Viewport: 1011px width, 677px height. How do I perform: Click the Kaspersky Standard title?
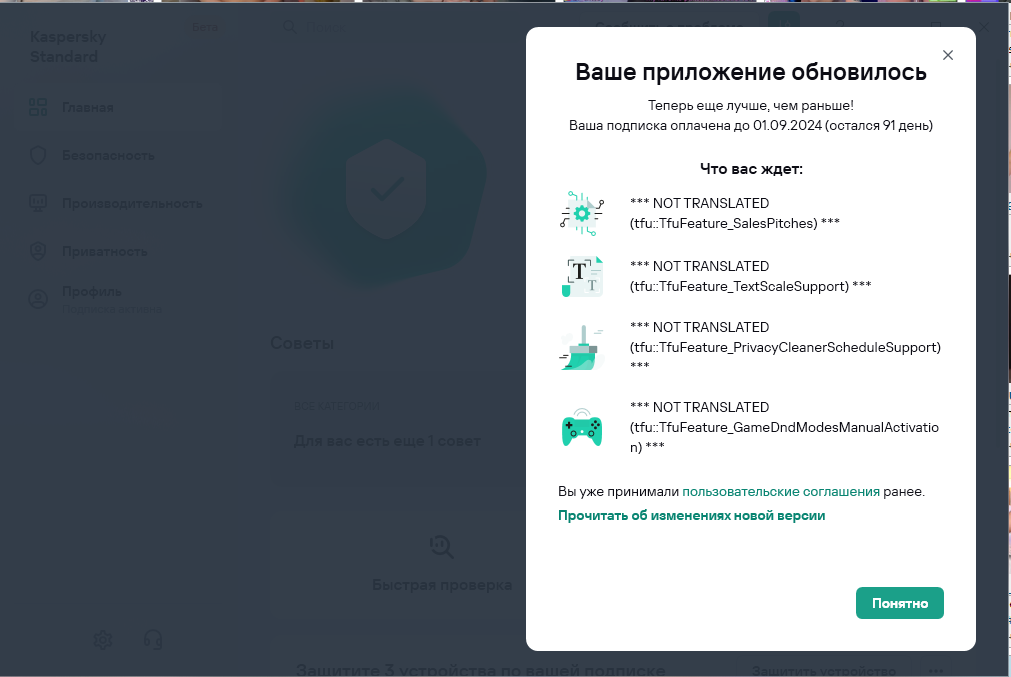(68, 47)
